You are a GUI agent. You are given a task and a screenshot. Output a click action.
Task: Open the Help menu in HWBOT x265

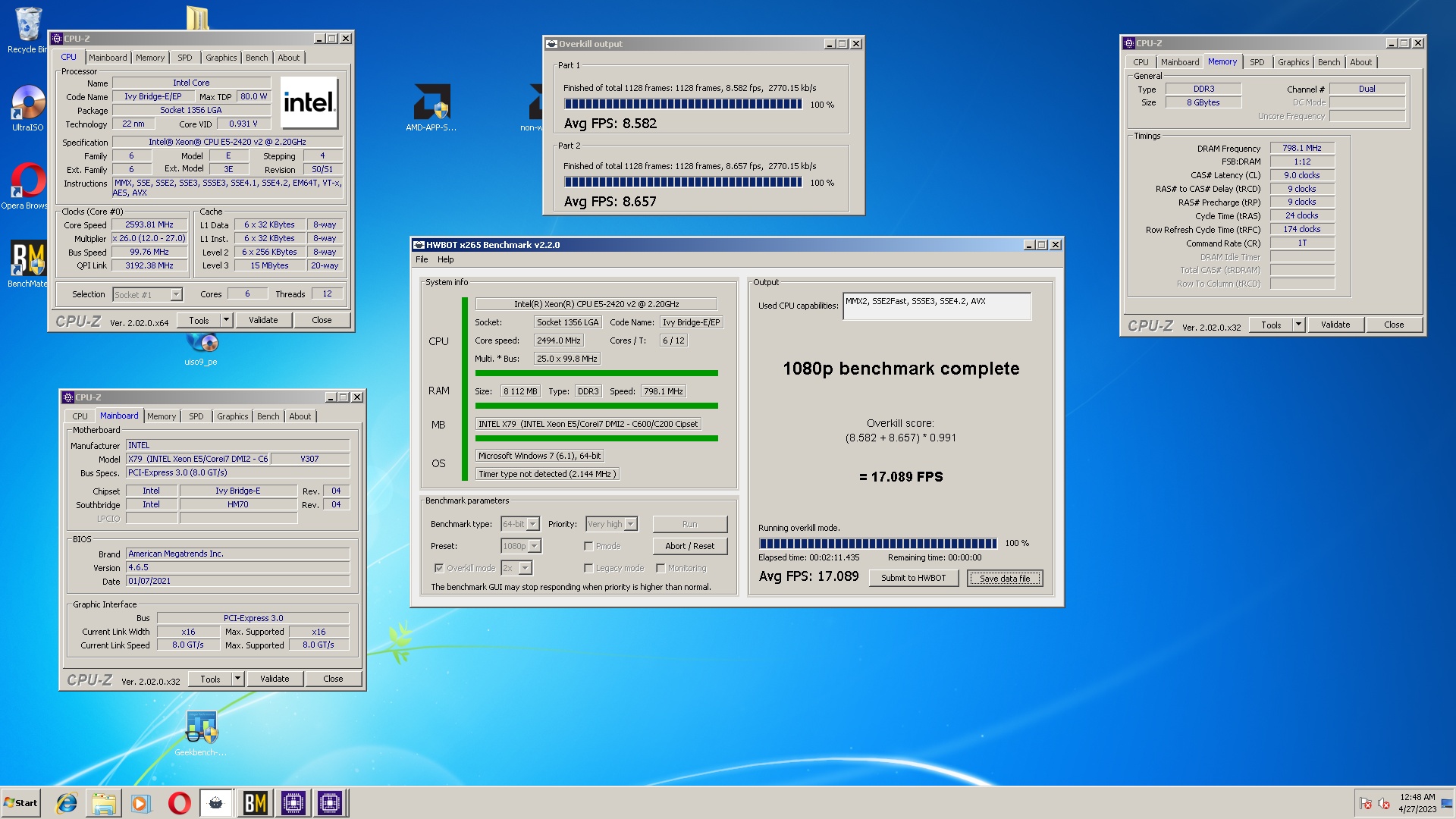[446, 259]
